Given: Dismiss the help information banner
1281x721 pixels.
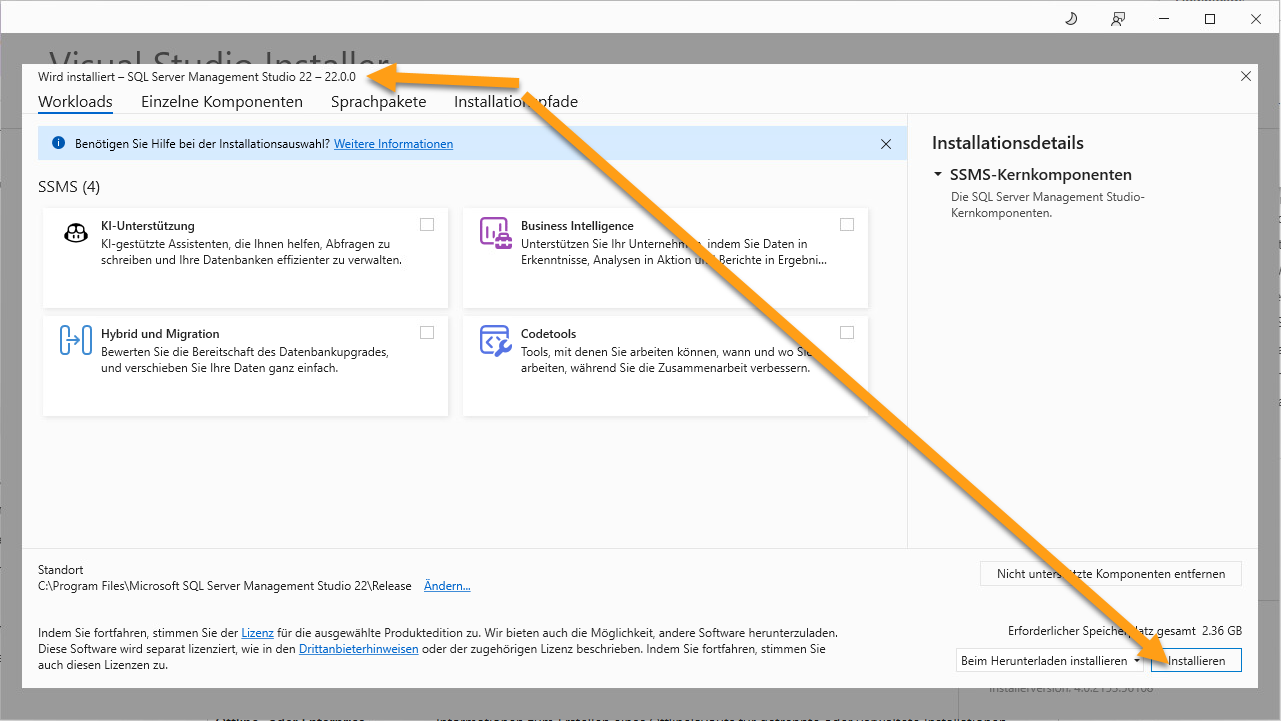Looking at the screenshot, I should 885,144.
